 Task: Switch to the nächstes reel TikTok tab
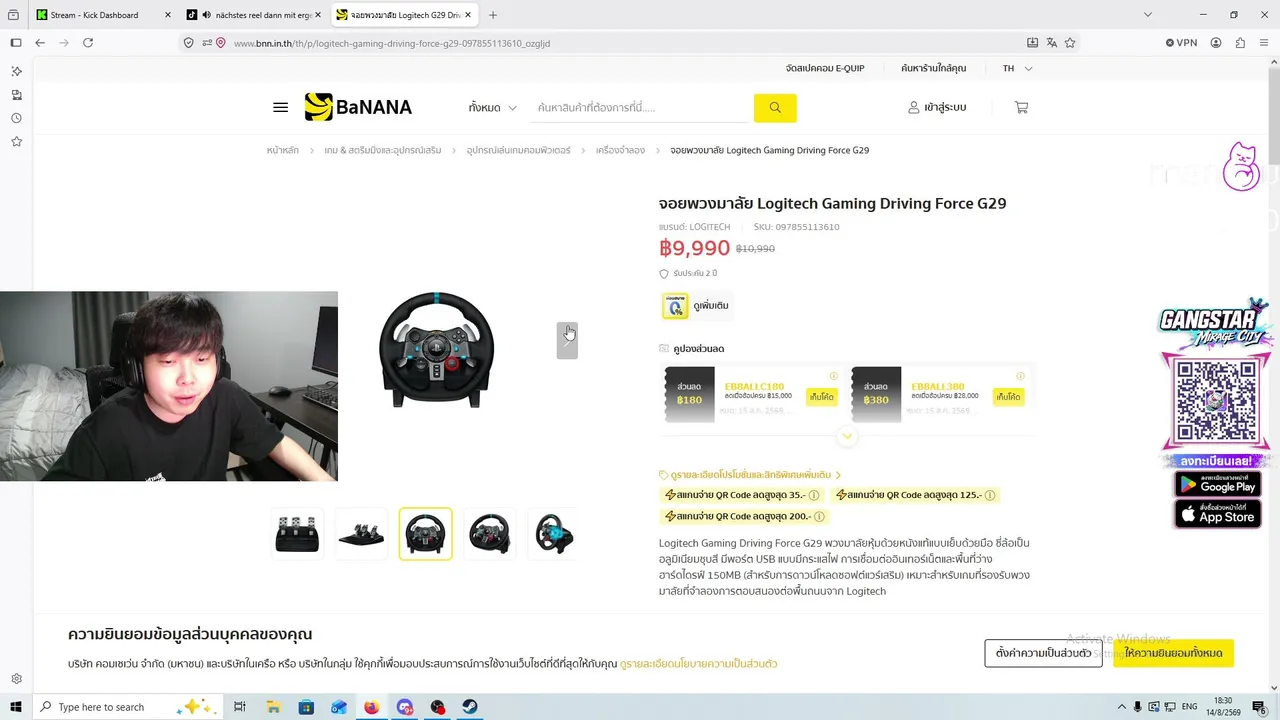[x=255, y=15]
